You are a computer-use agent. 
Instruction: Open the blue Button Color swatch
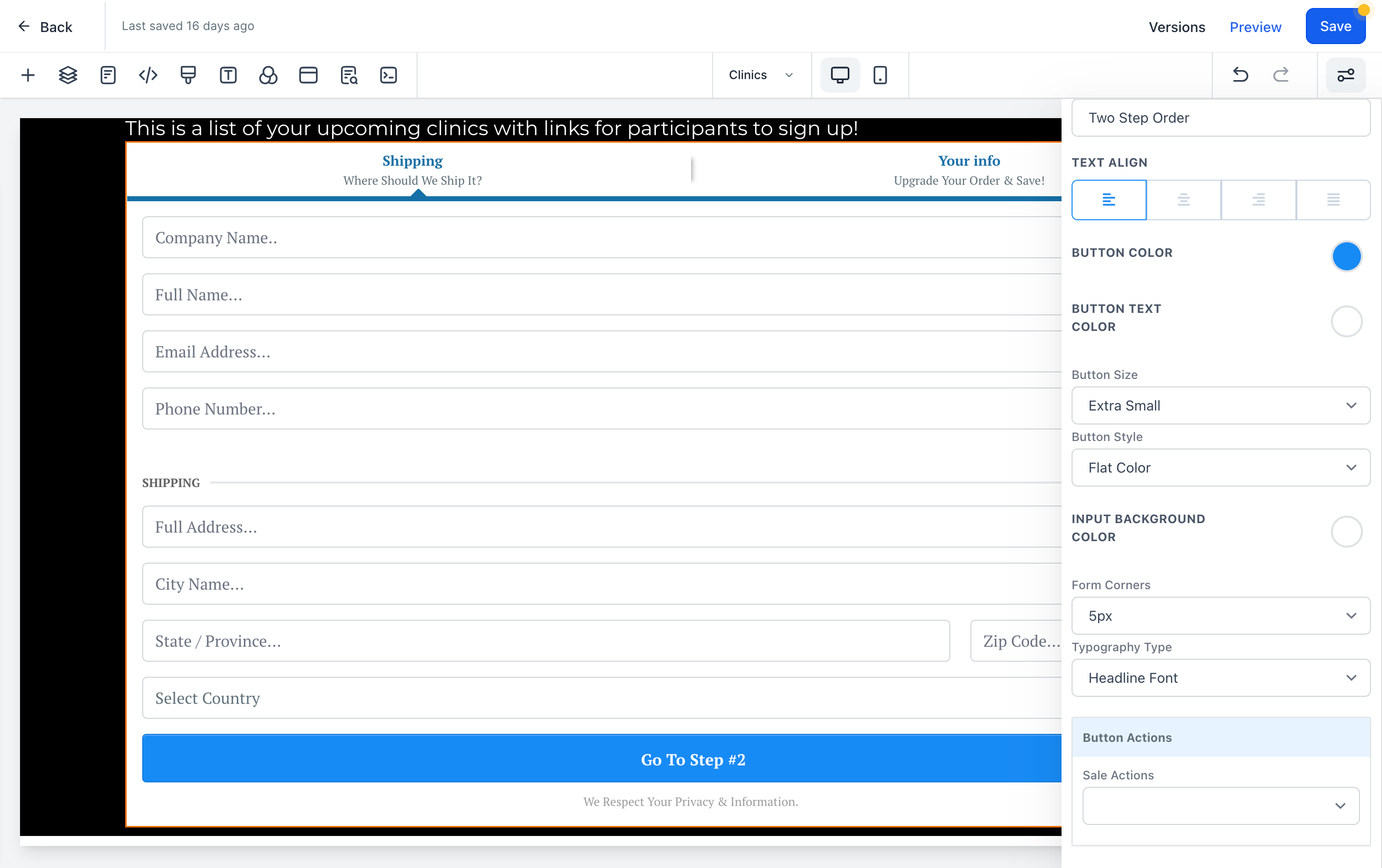1346,256
